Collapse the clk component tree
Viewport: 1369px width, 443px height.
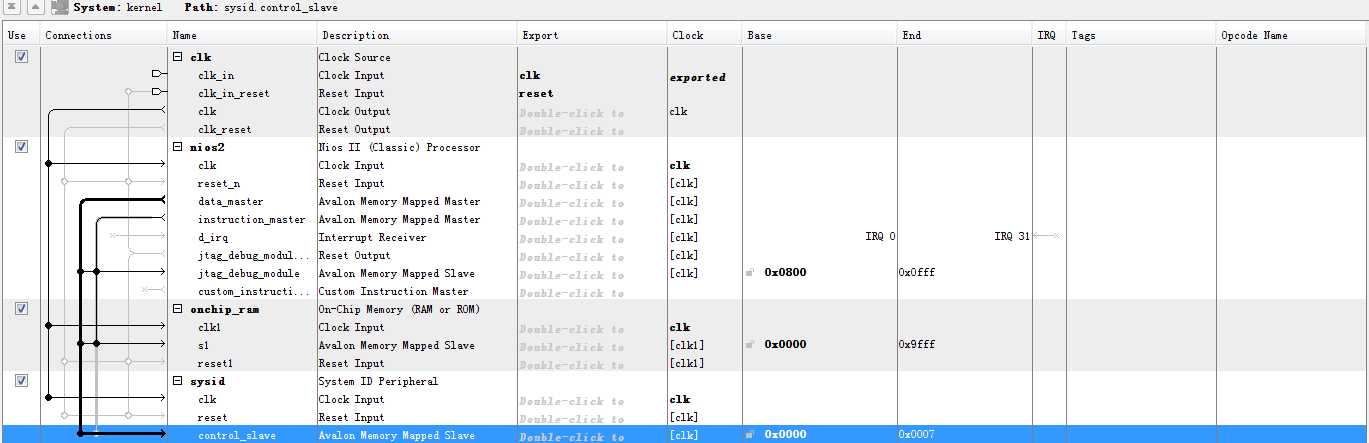(x=177, y=57)
